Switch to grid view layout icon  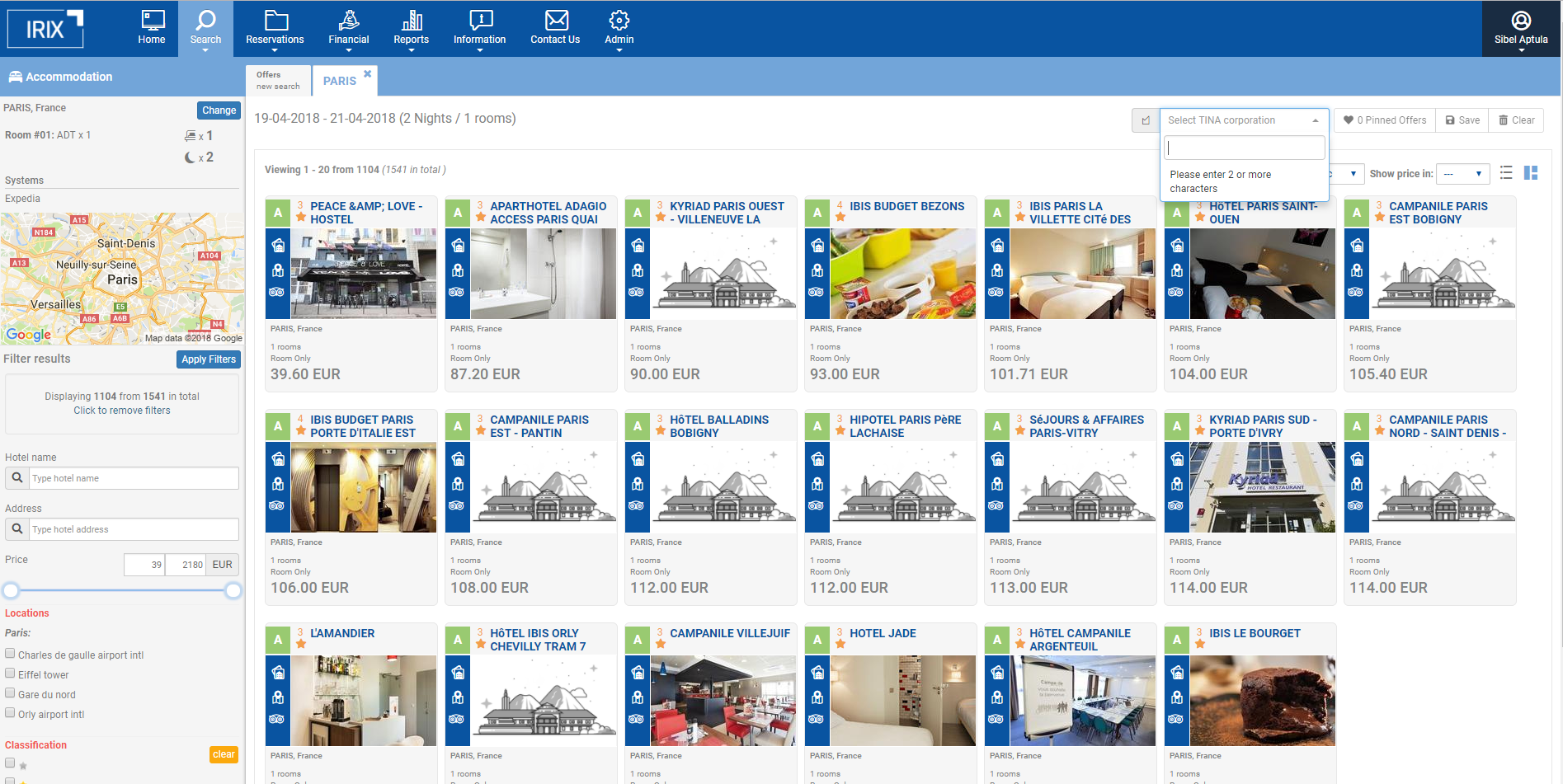tap(1531, 173)
